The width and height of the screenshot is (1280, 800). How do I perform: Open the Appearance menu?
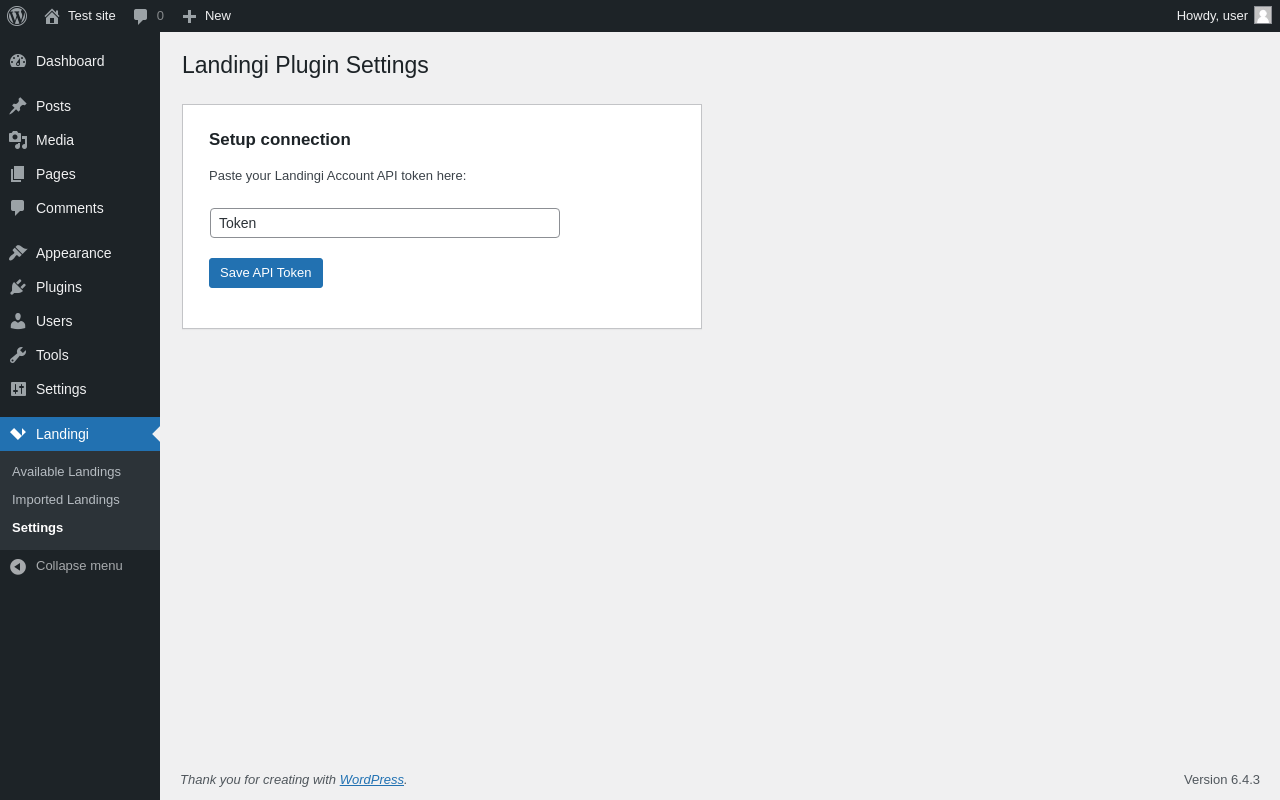[x=73, y=253]
